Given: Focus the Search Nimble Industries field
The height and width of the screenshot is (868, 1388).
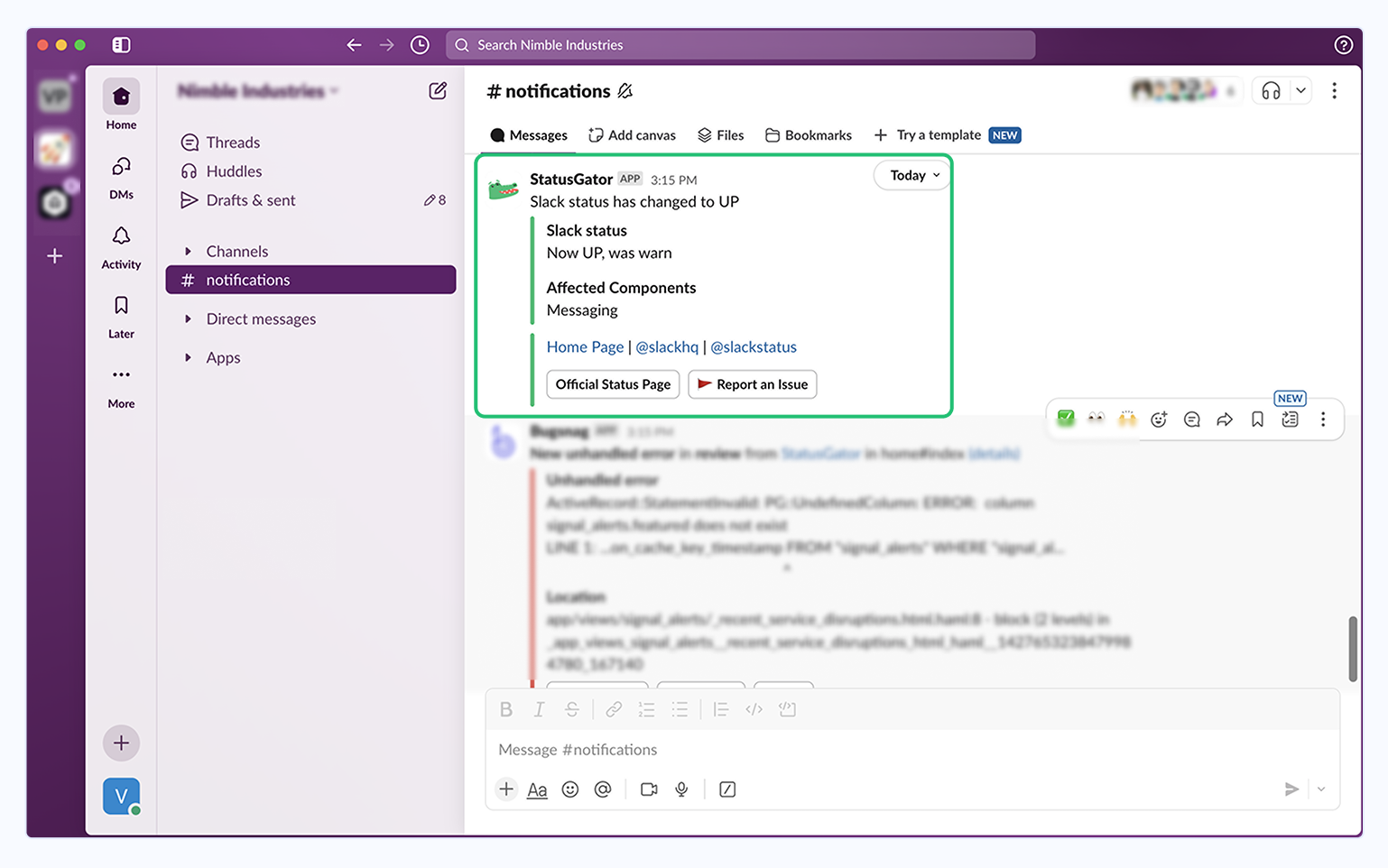Looking at the screenshot, I should click(740, 45).
